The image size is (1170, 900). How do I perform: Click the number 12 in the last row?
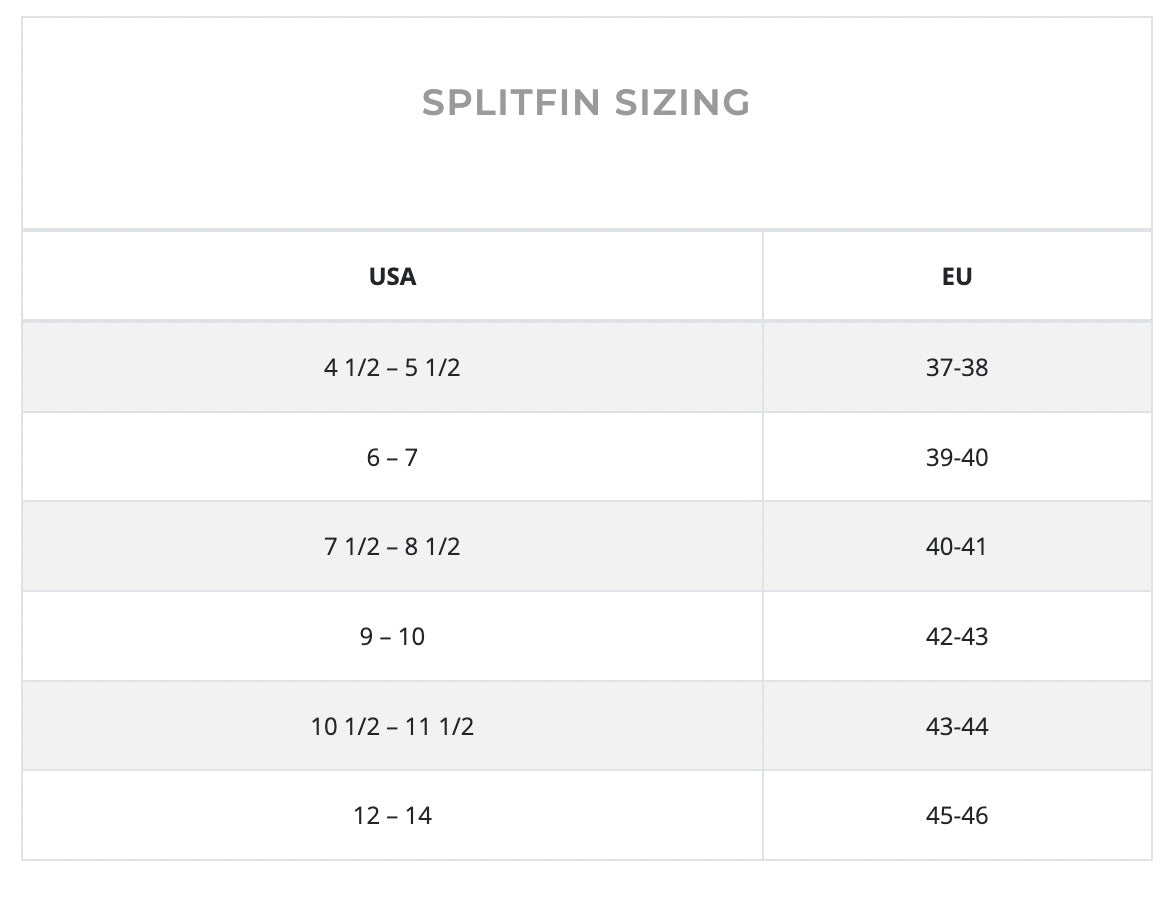[367, 816]
